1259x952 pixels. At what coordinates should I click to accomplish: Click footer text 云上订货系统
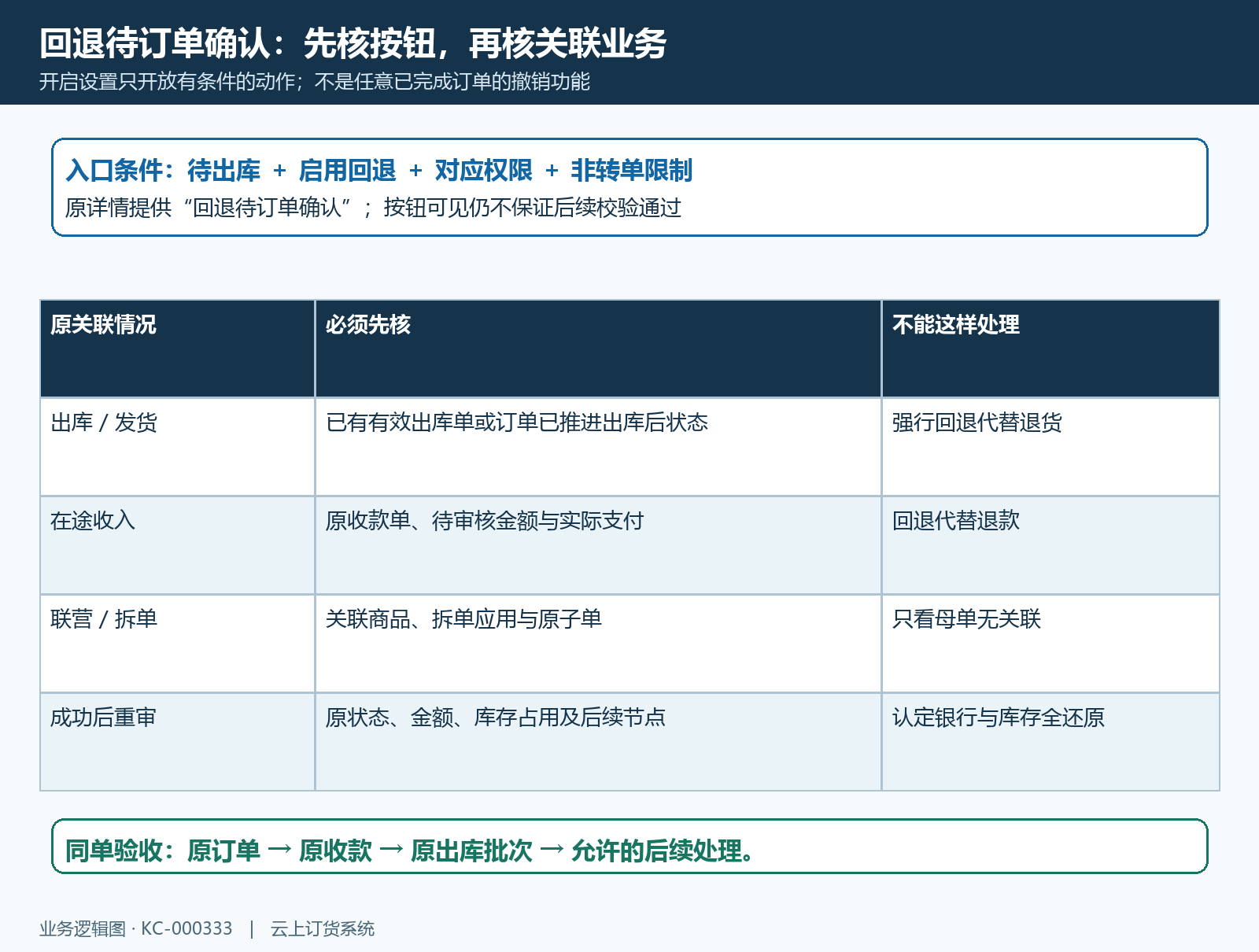[x=323, y=928]
